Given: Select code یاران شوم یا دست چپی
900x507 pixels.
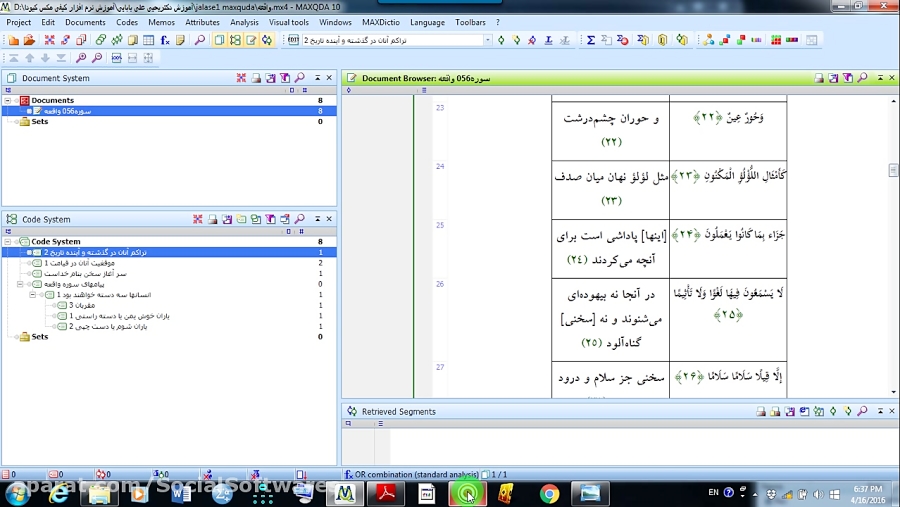Looking at the screenshot, I should tap(108, 326).
